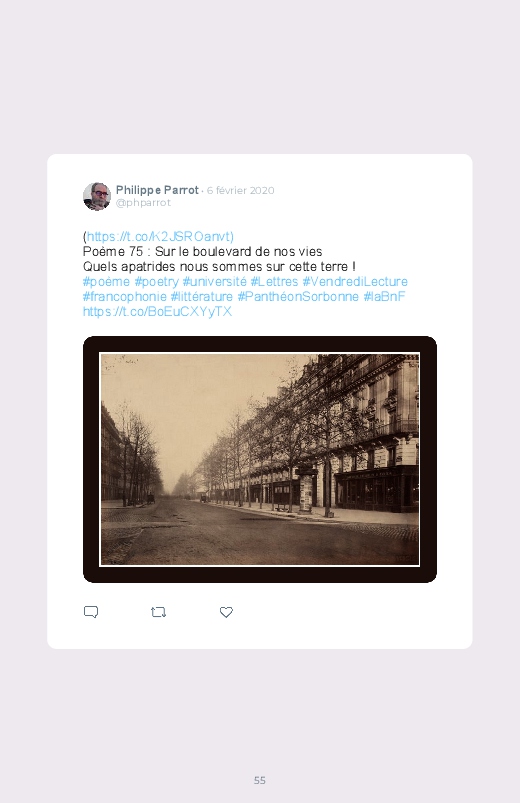Follow the t.co/K2JSROanvt link

pos(158,237)
